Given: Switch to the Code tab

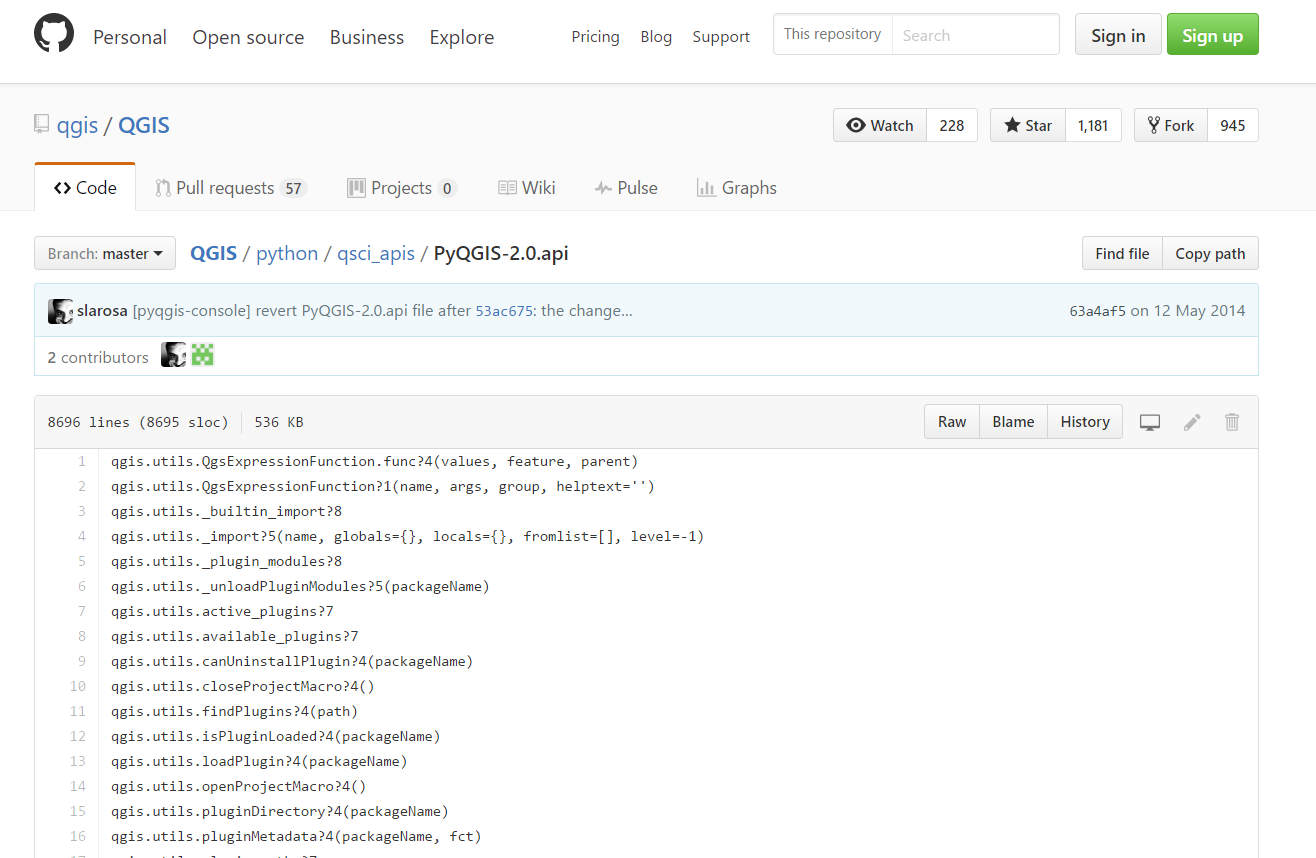Looking at the screenshot, I should coord(85,188).
